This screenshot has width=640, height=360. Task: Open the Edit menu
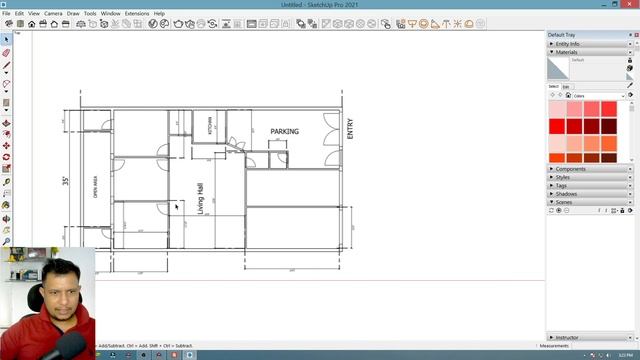coord(19,13)
